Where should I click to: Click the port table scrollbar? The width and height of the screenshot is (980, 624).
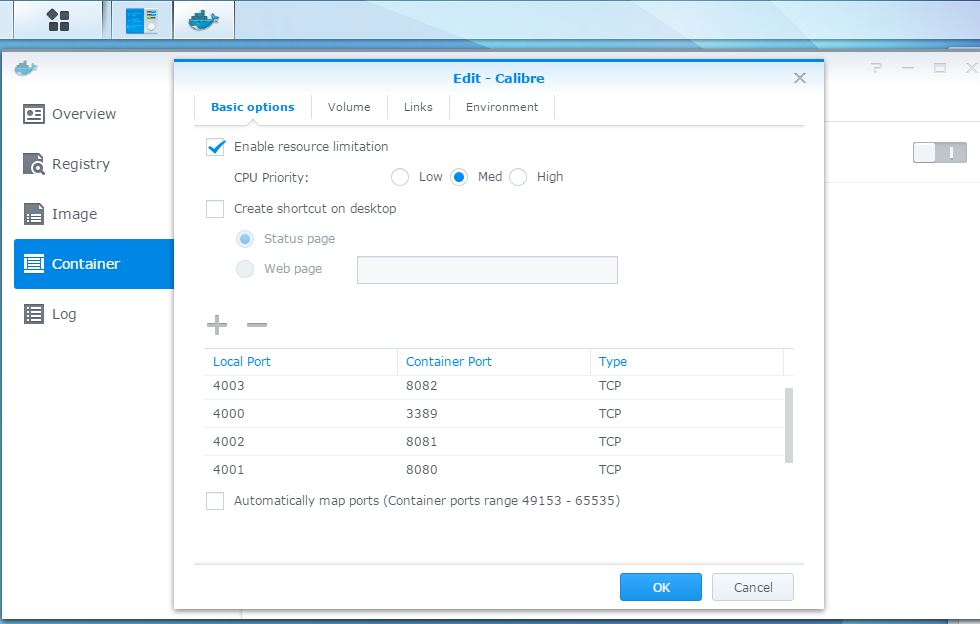coord(789,425)
